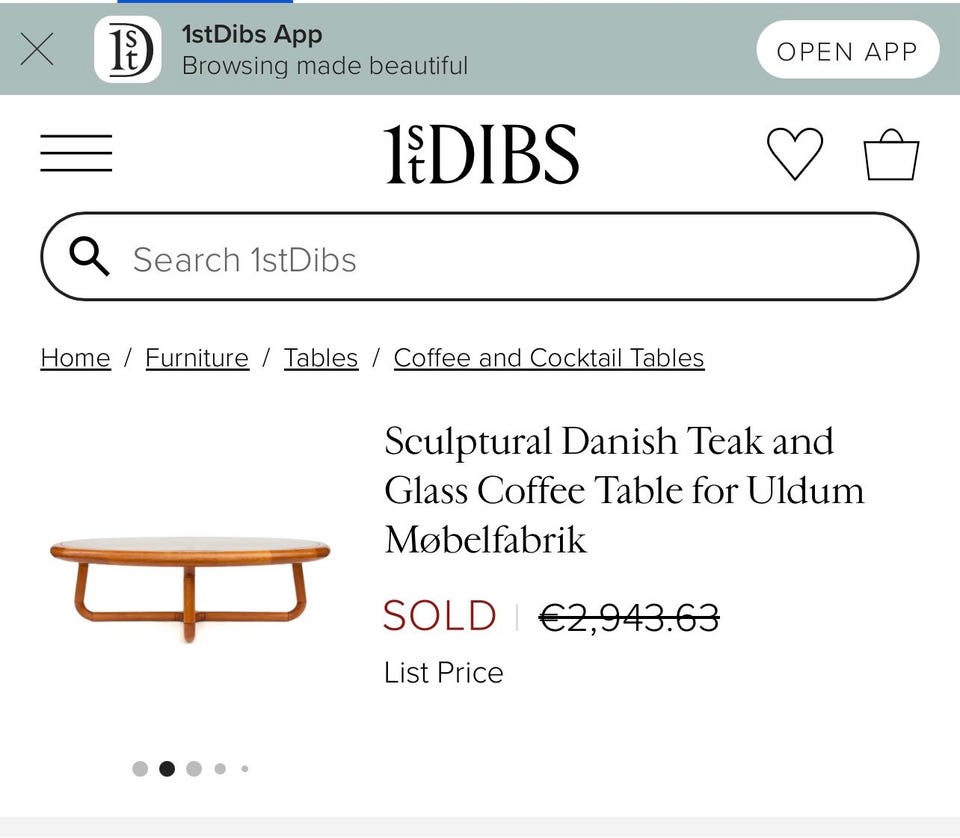Screen dimensions: 960x838
Task: Open favorites with the heart icon
Action: [795, 154]
